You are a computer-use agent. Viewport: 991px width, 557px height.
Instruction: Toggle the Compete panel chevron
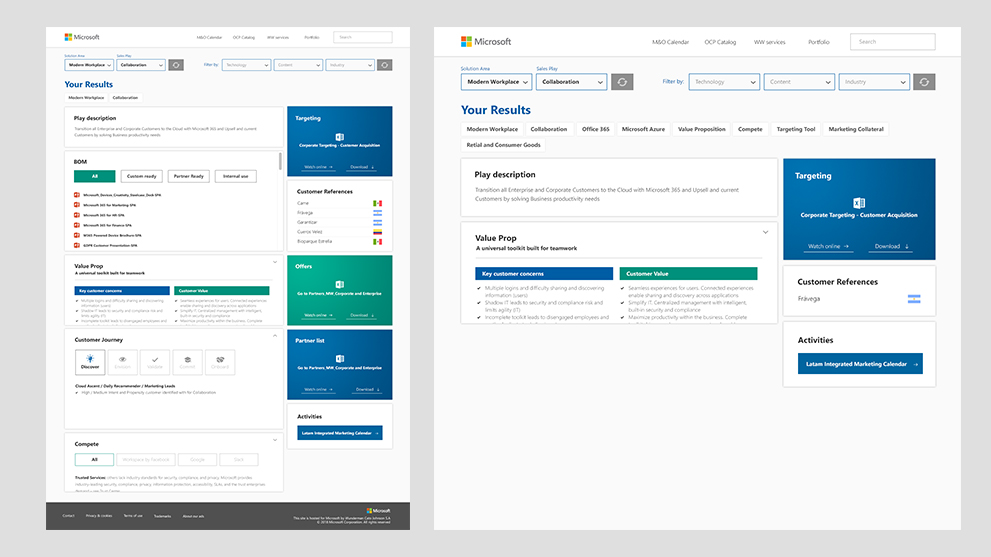coord(275,440)
